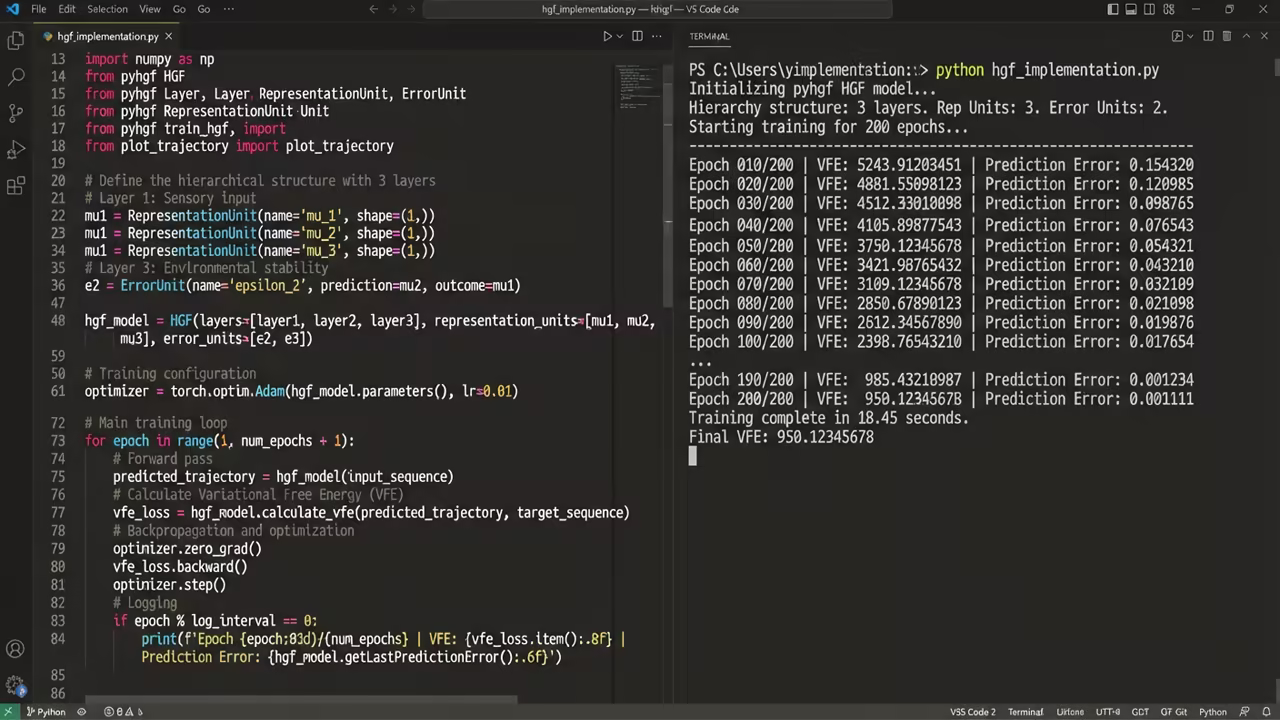Click 'Starting training for 200 epochs...' line
This screenshot has width=1280, height=720.
point(828,127)
